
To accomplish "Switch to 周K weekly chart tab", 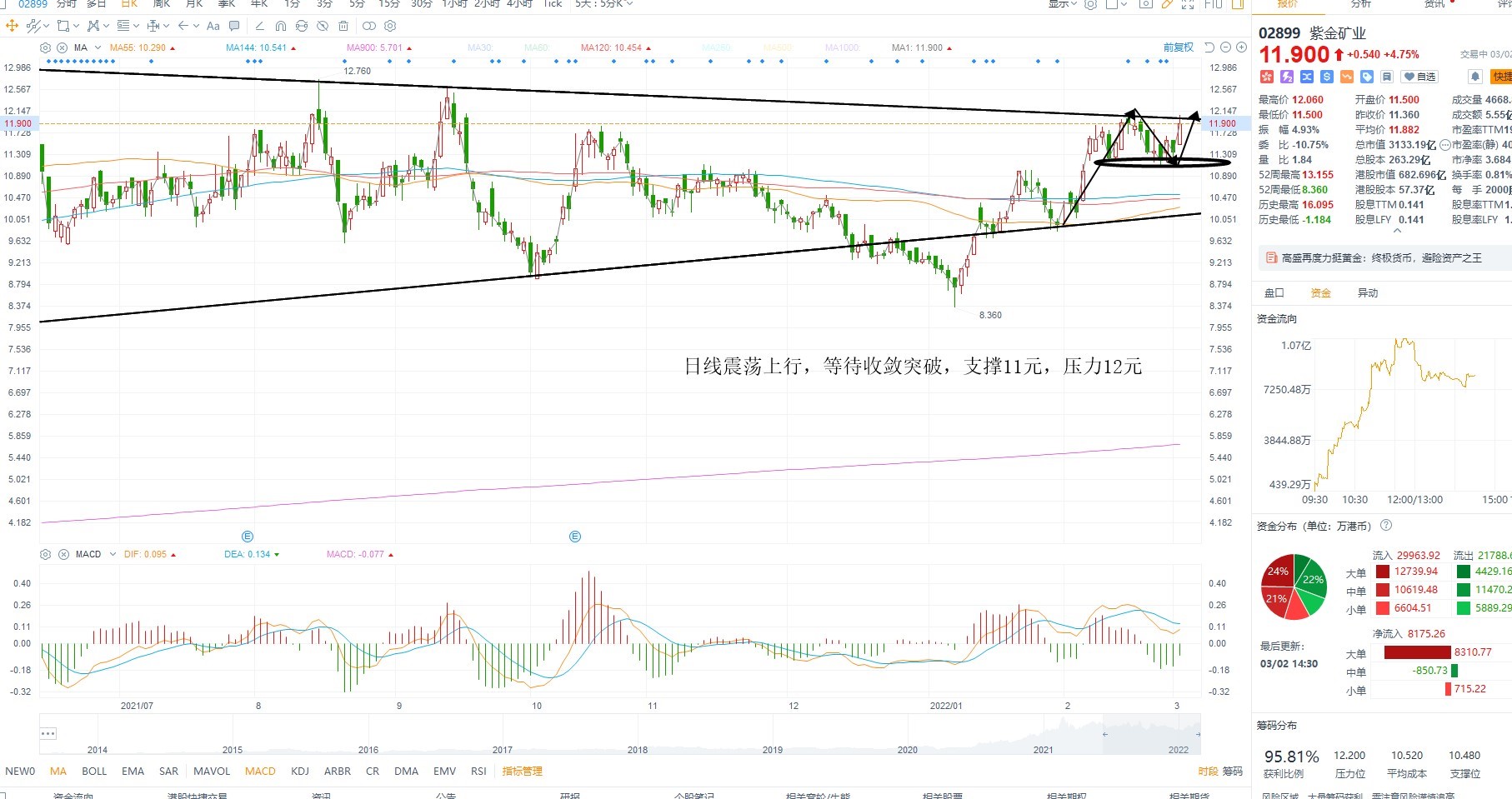I will pyautogui.click(x=162, y=4).
